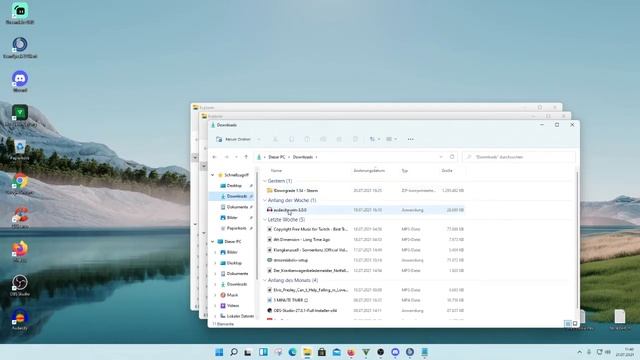Show hidden system tray icons

pyautogui.click(x=580, y=352)
